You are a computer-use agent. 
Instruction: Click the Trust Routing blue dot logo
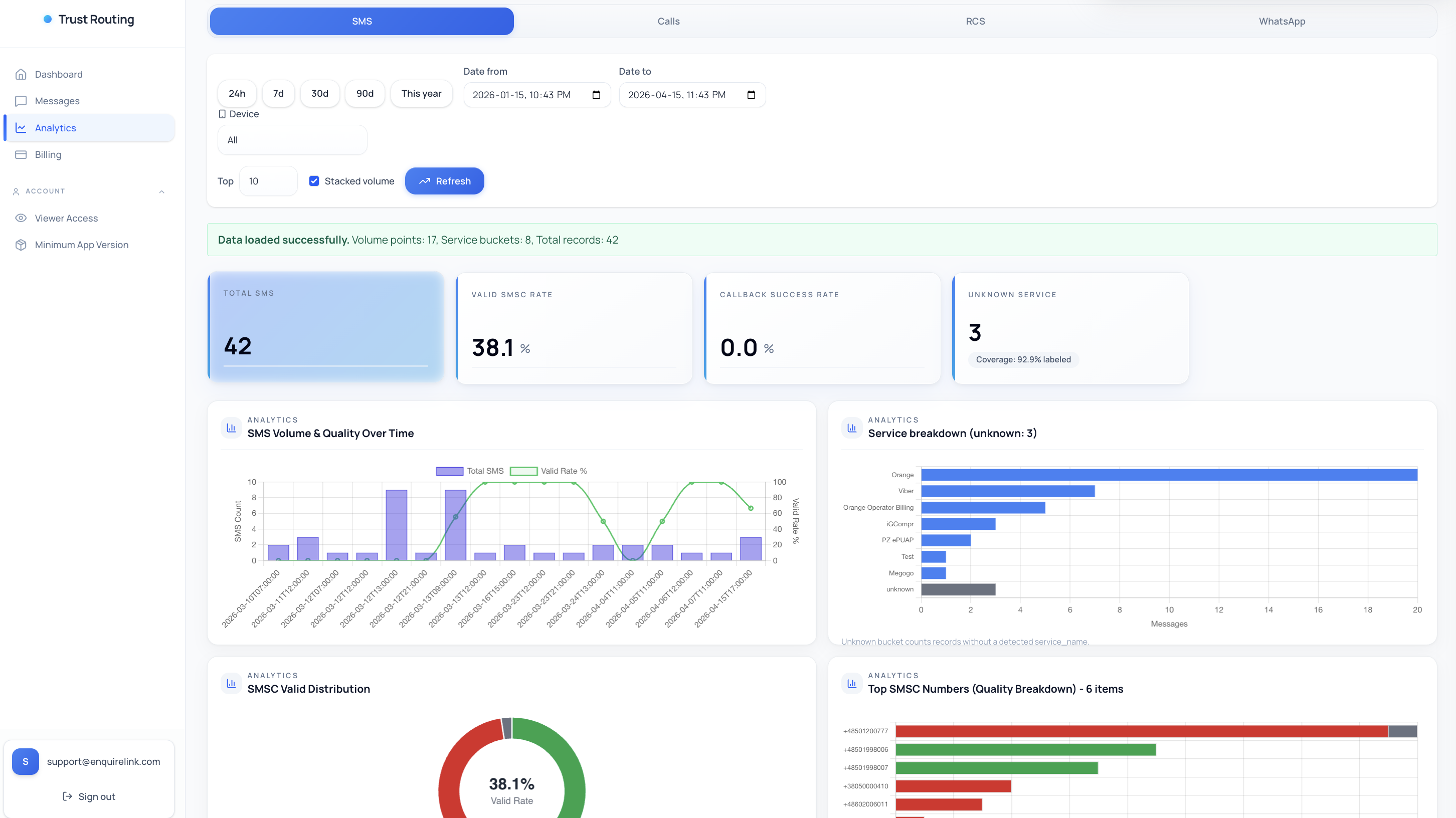[x=48, y=19]
